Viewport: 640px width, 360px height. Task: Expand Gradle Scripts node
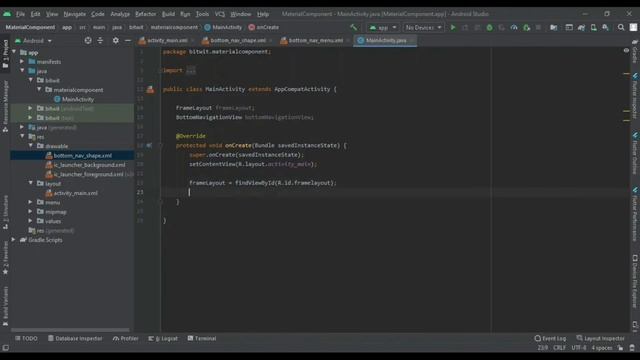pos(14,240)
